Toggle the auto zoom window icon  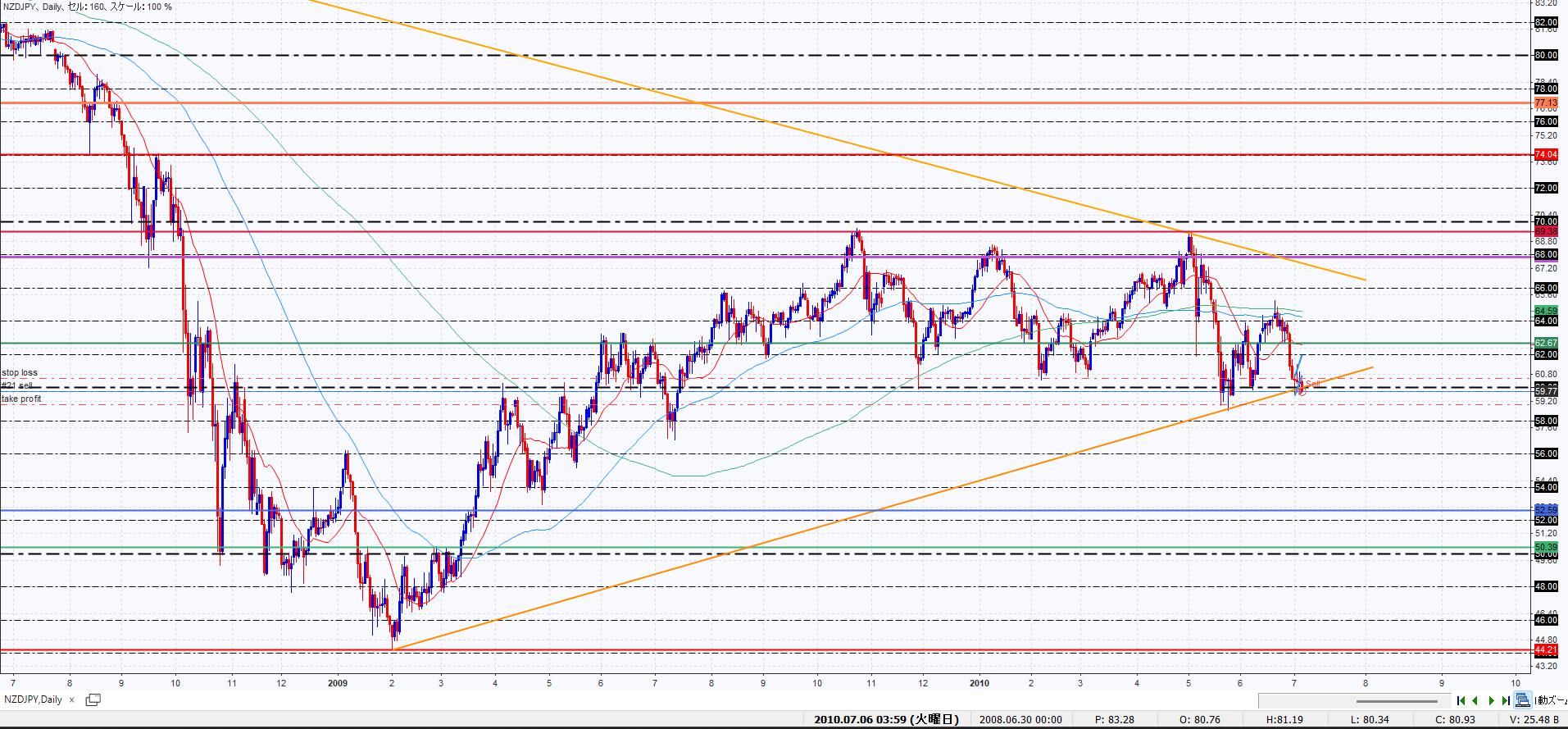[x=1522, y=700]
